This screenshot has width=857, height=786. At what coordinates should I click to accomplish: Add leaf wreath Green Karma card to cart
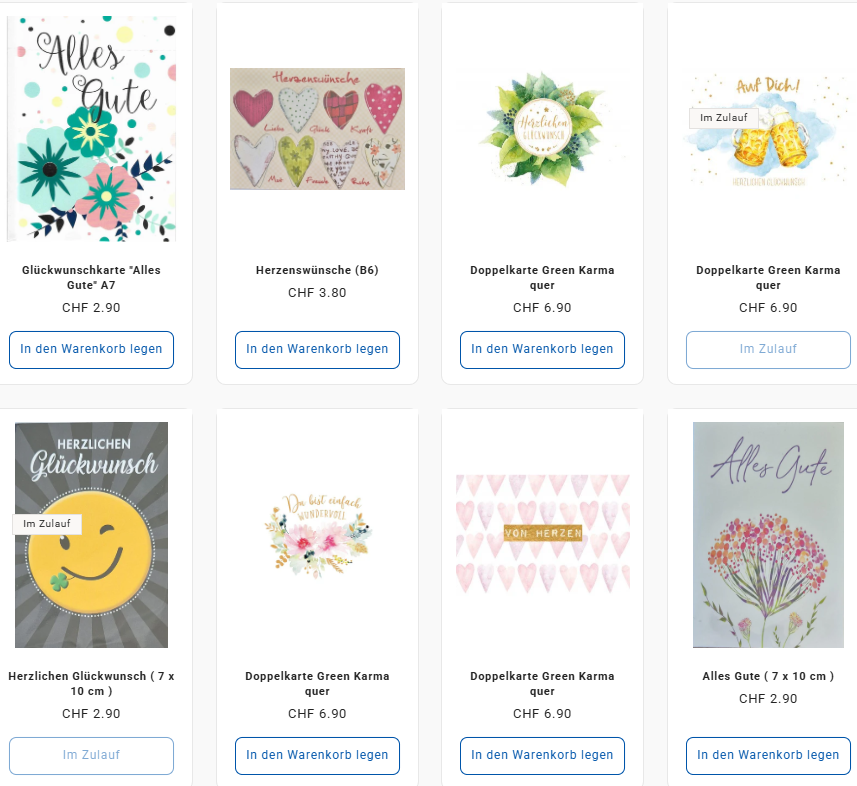542,350
